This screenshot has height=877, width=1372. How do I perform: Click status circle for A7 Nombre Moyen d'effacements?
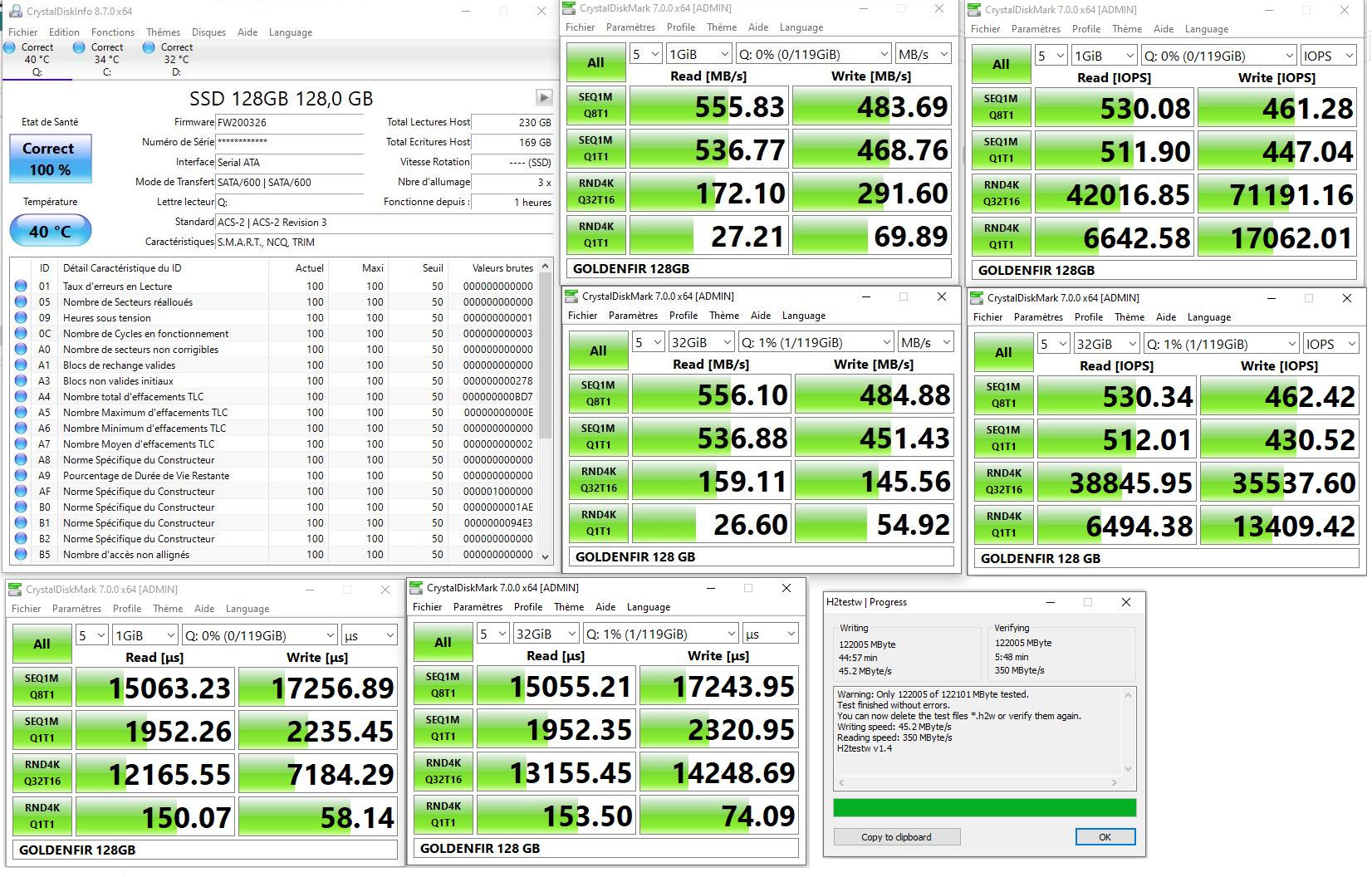(x=21, y=443)
